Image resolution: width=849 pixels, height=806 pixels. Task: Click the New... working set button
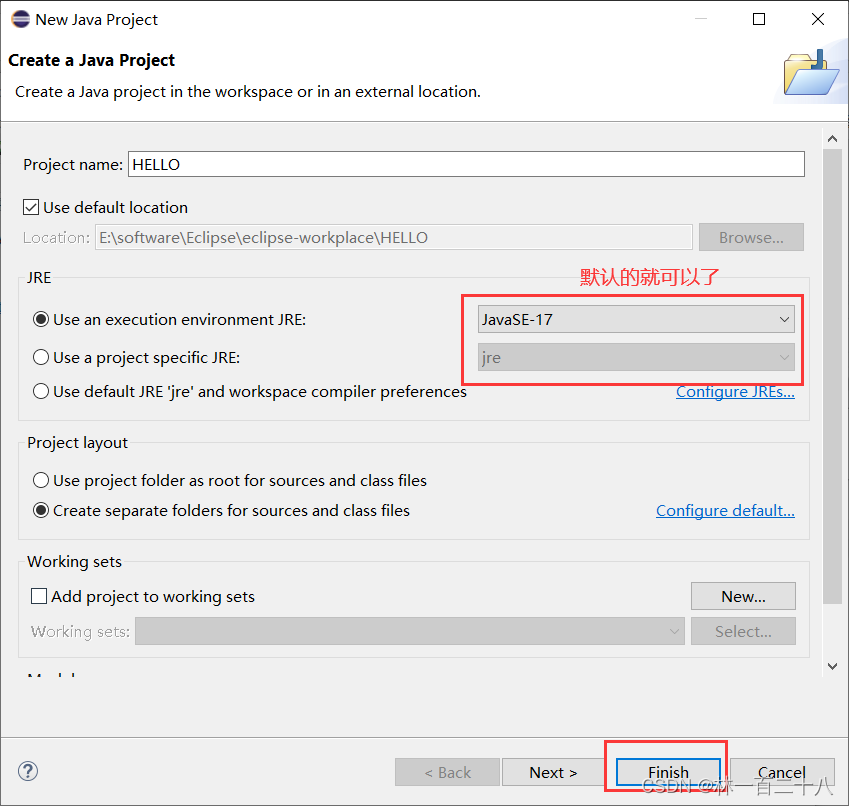click(x=743, y=596)
